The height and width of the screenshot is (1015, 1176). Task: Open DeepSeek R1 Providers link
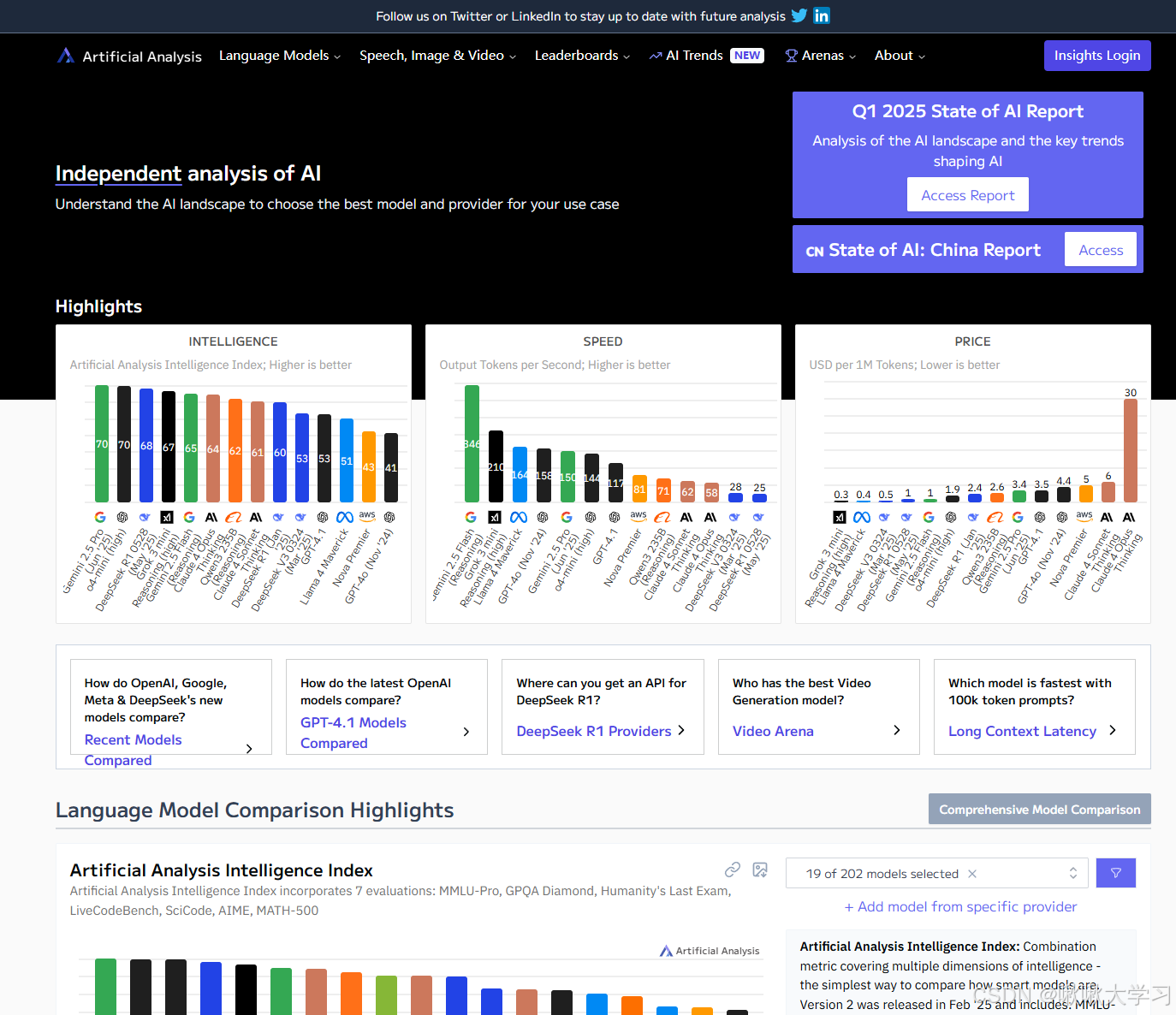coord(594,731)
